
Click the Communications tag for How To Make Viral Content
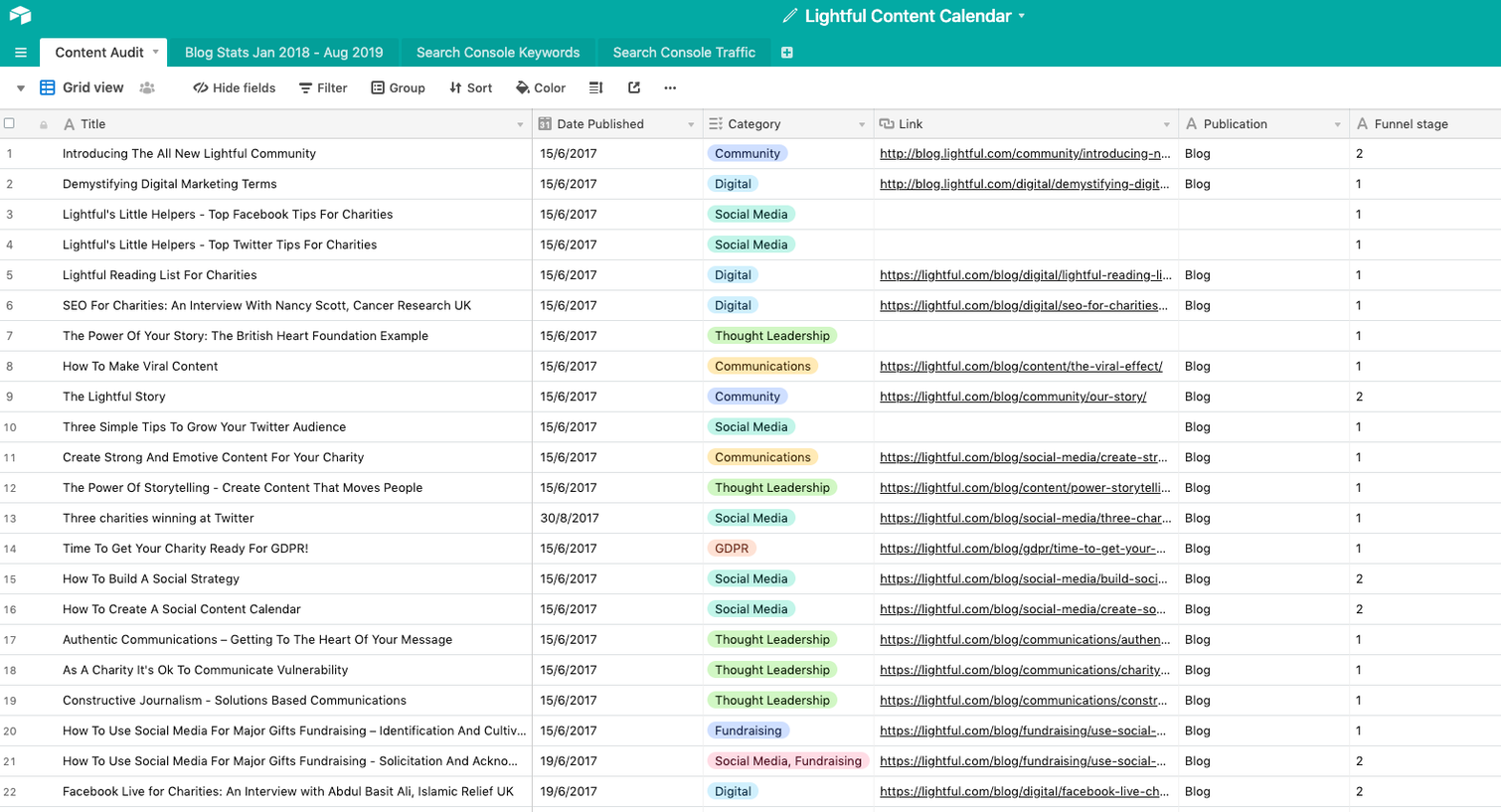click(x=762, y=367)
